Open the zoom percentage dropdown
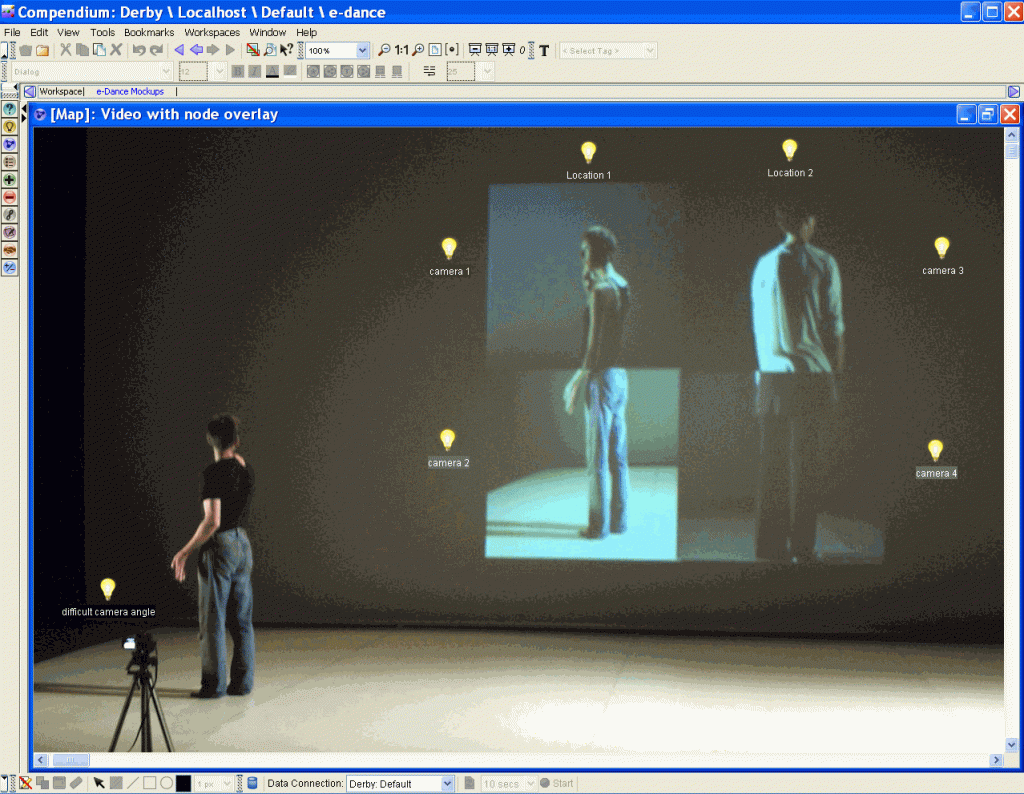 tap(362, 50)
